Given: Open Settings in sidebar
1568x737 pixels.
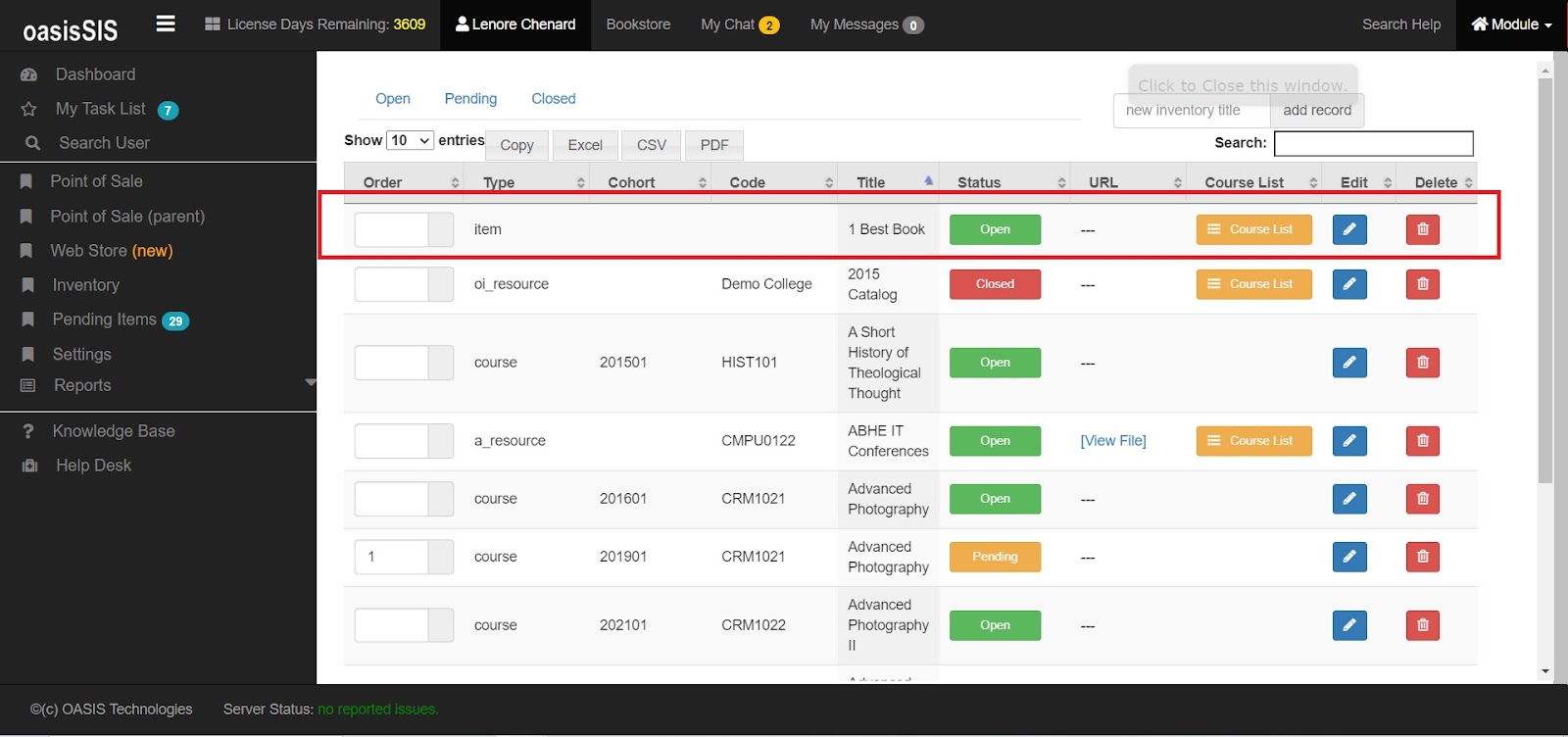Looking at the screenshot, I should (81, 355).
